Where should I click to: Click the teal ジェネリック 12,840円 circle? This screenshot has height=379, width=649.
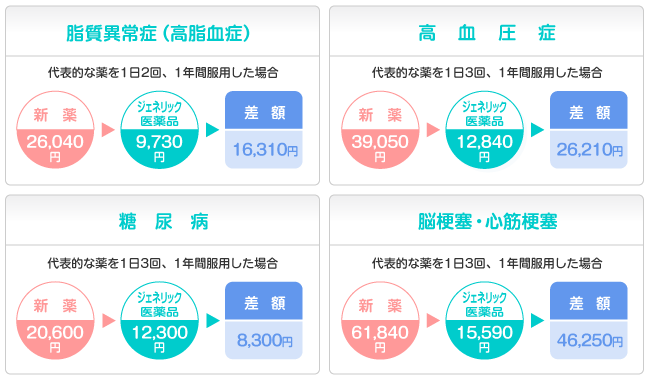point(484,130)
